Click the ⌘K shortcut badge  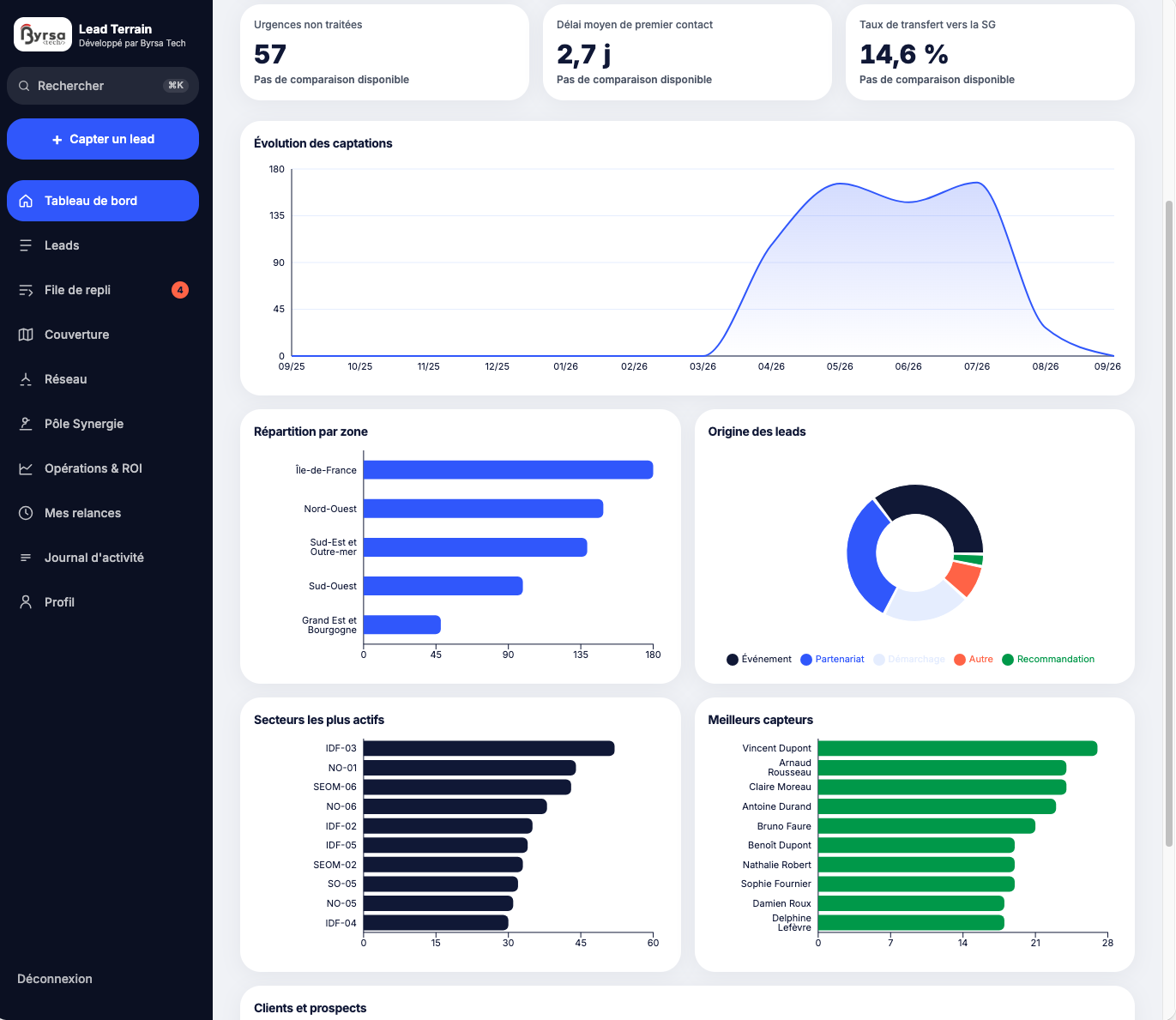pos(175,86)
